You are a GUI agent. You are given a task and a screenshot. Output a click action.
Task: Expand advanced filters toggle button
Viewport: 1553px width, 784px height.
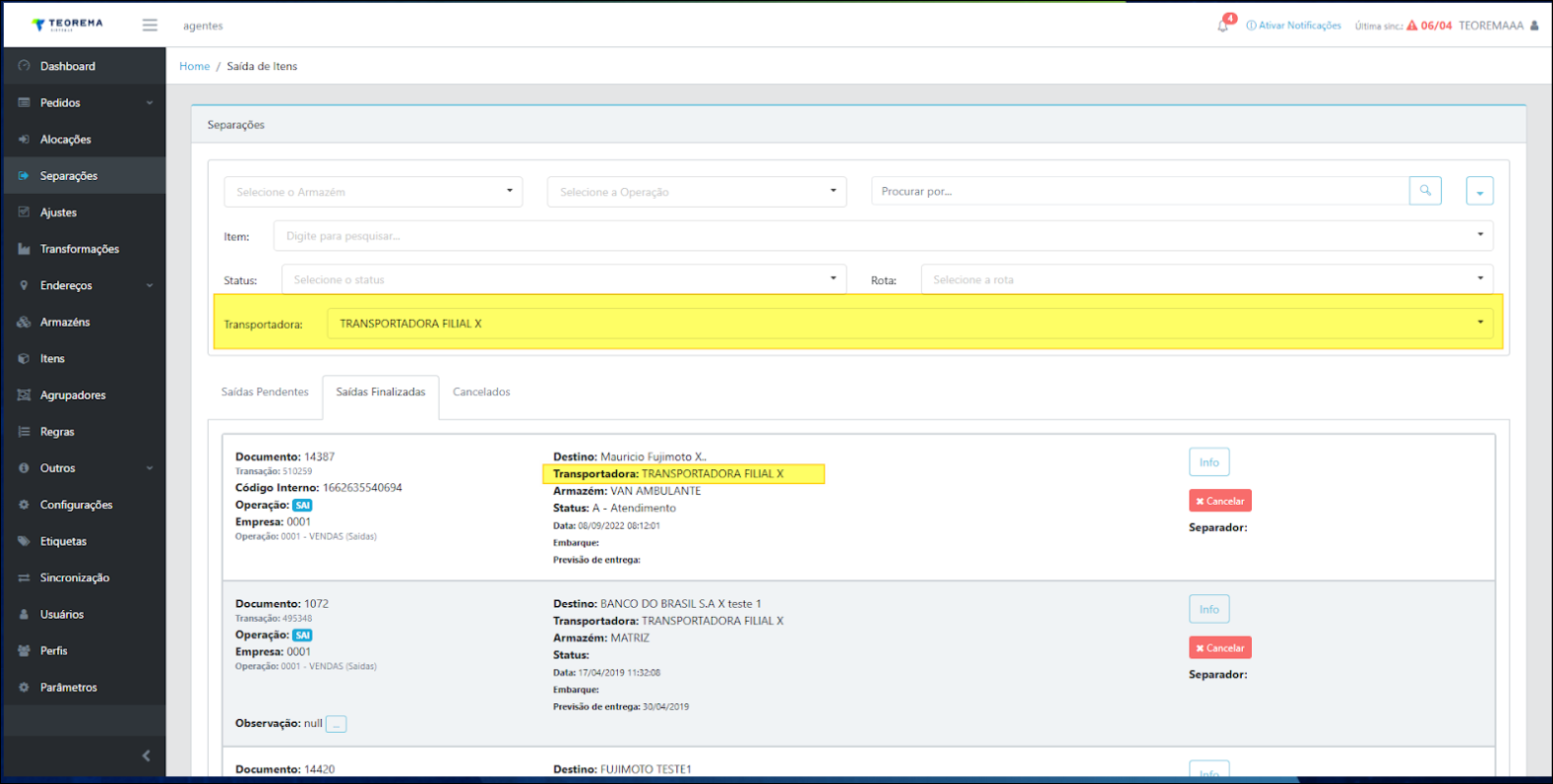1478,192
